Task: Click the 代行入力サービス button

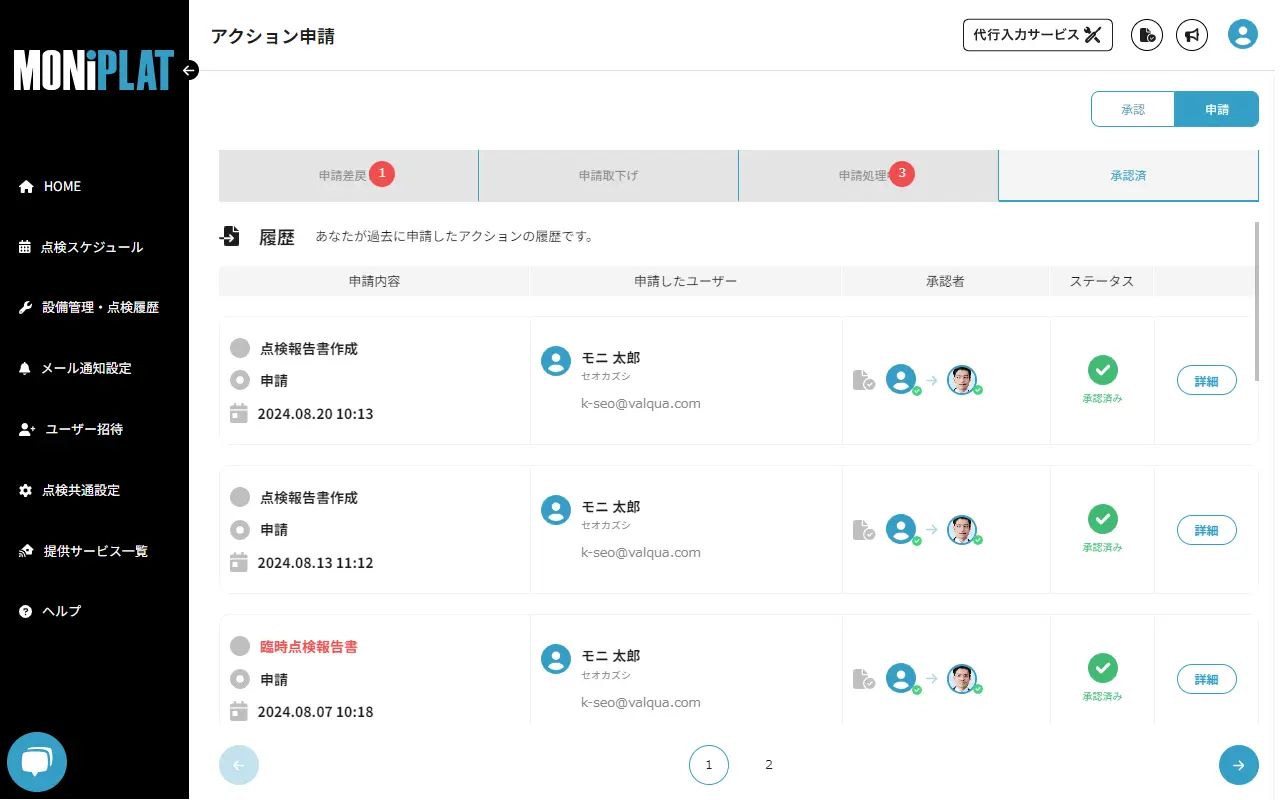Action: (x=1037, y=35)
